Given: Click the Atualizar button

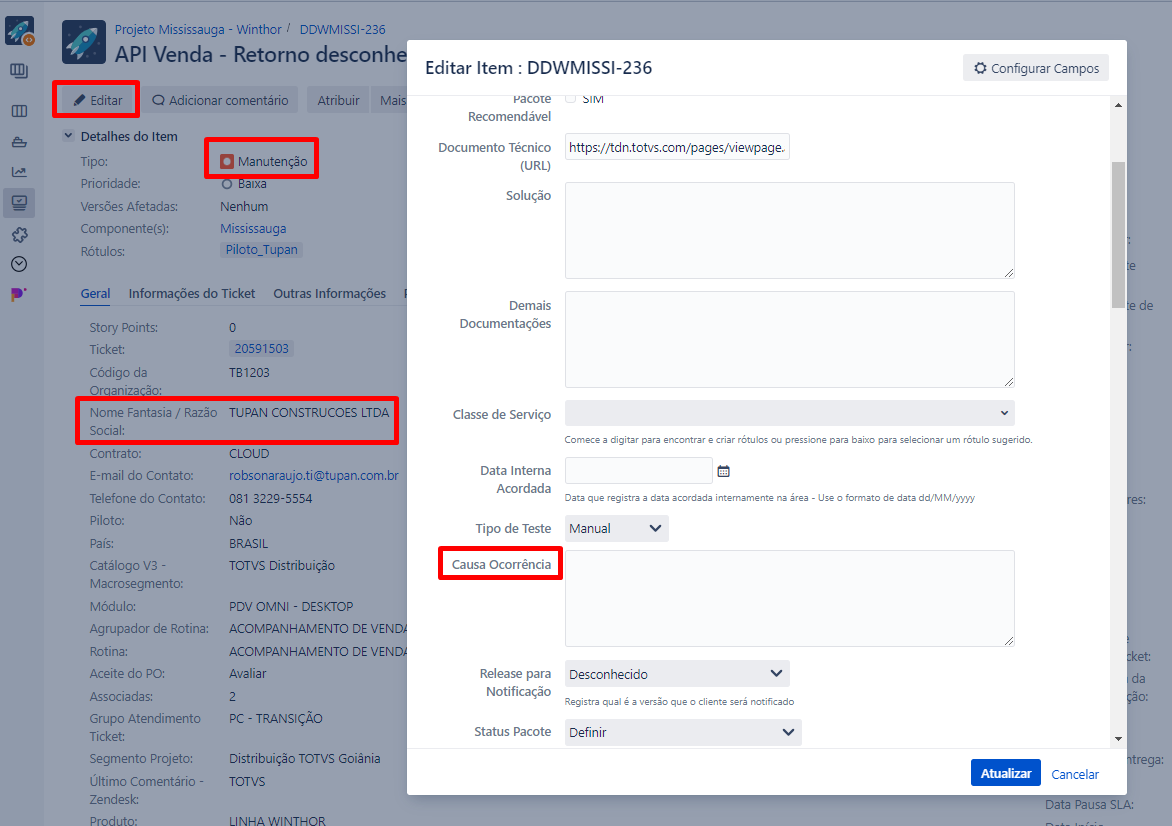Looking at the screenshot, I should point(1005,773).
